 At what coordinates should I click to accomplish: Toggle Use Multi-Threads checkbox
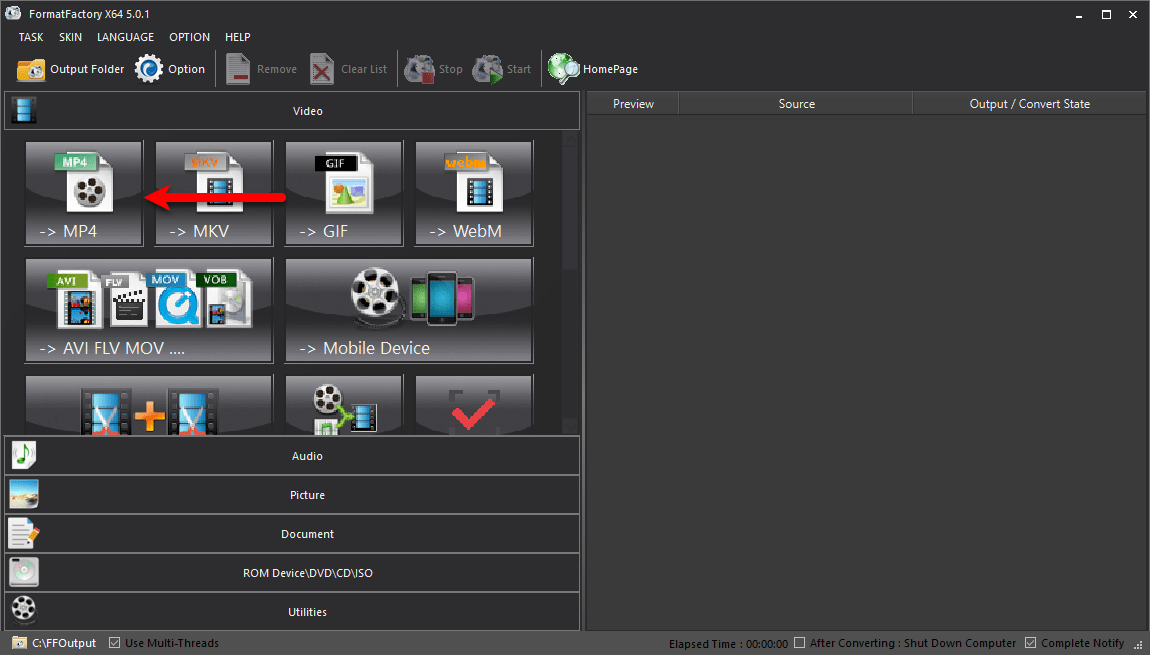pos(114,643)
